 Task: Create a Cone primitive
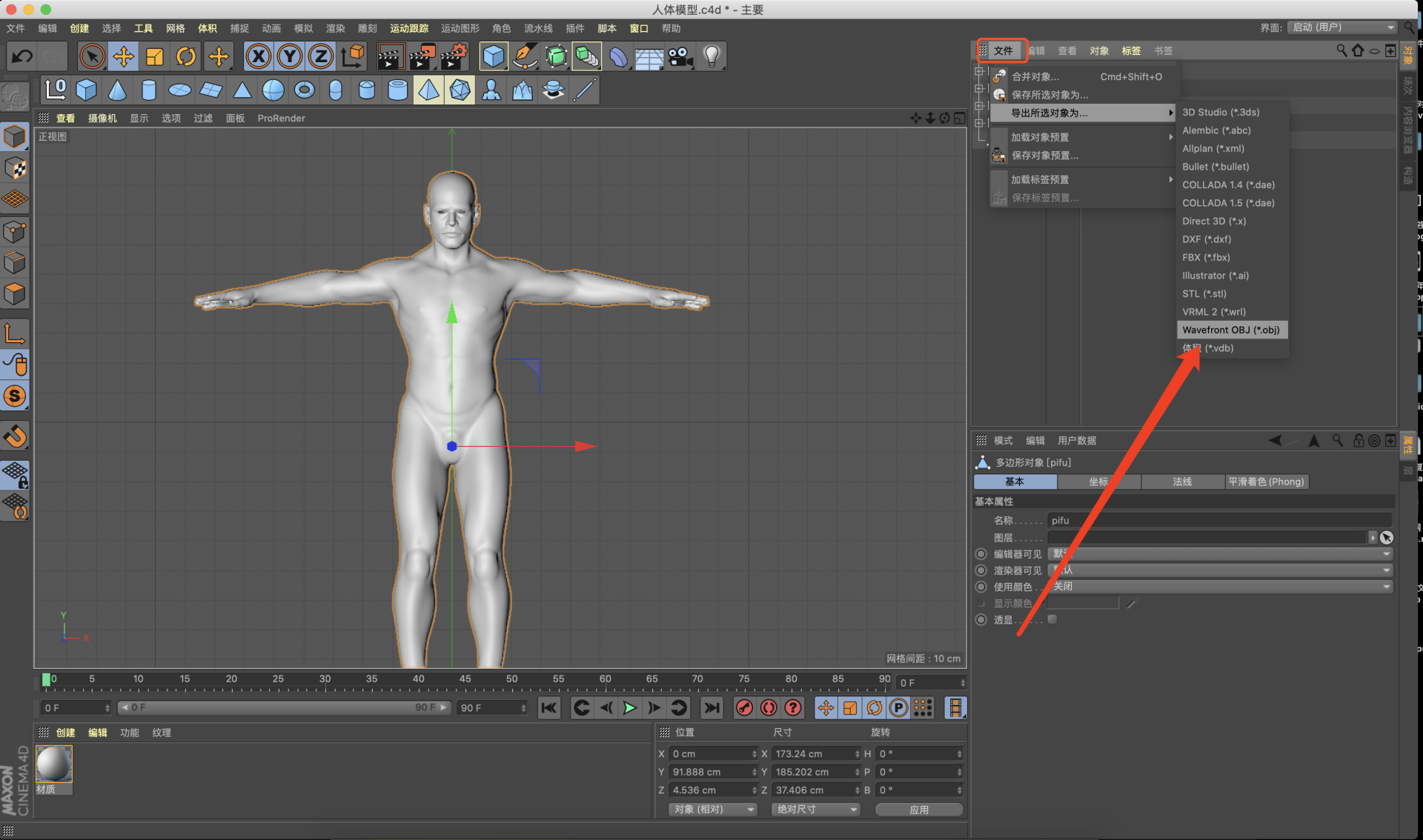pos(117,90)
